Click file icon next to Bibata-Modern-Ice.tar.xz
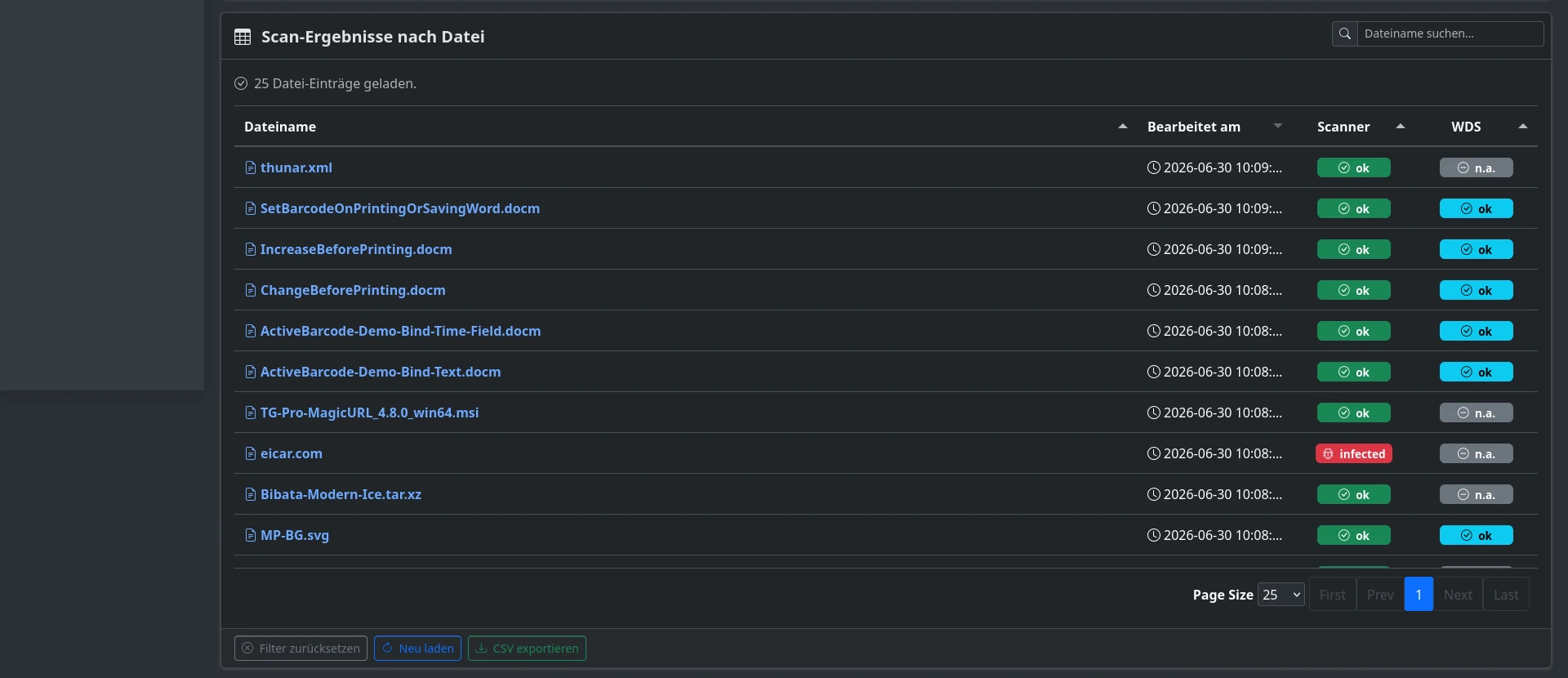 coord(251,494)
